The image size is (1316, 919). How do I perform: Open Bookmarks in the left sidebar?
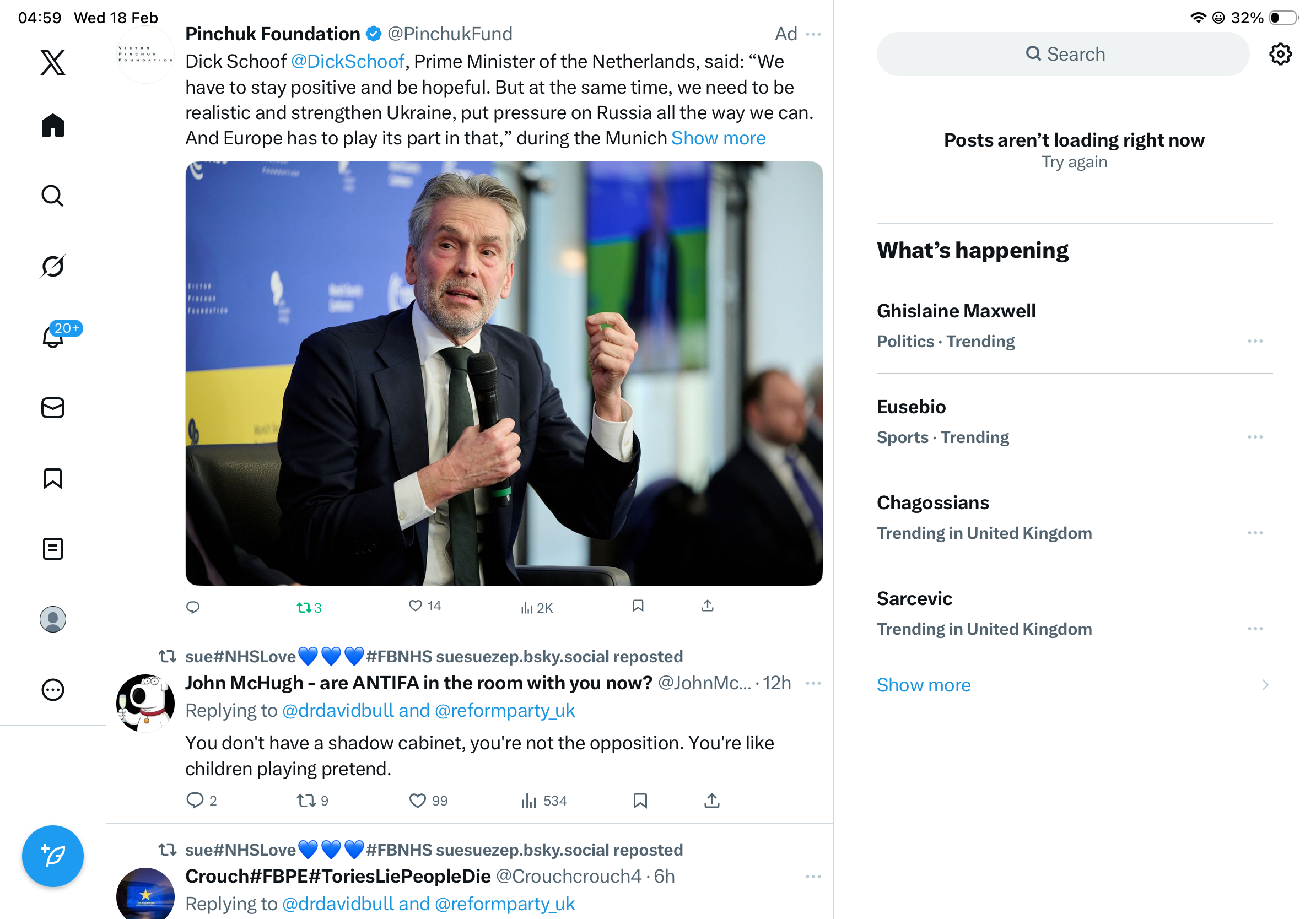(x=53, y=478)
